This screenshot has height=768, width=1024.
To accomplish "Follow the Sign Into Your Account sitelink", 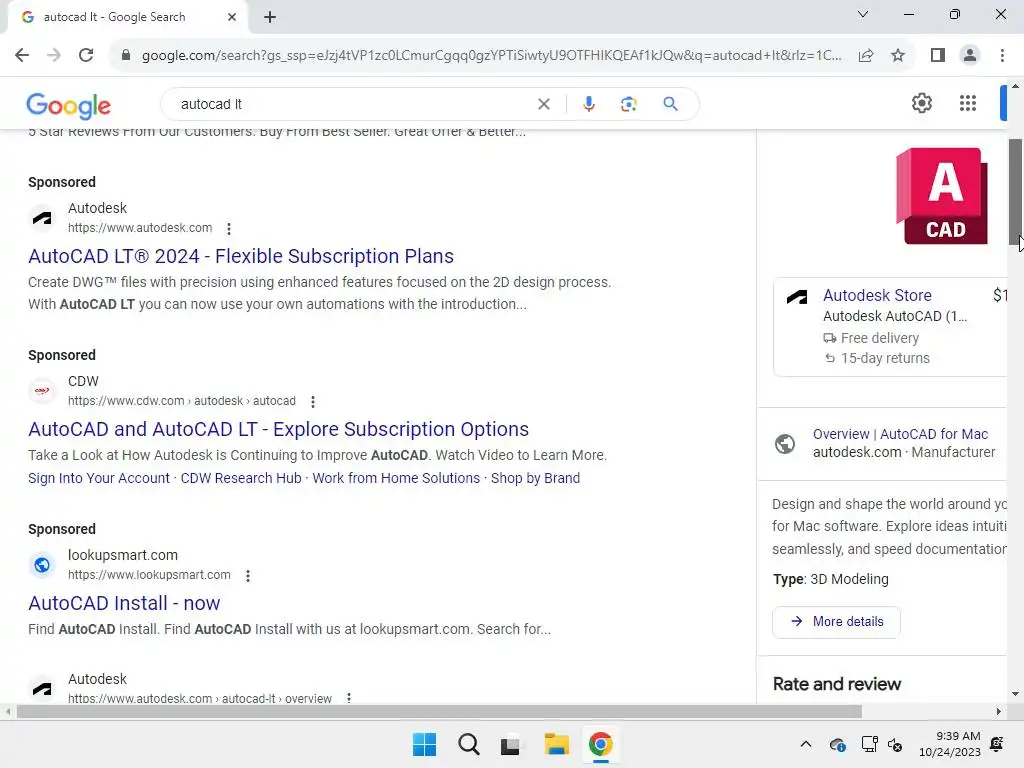I will [x=99, y=478].
